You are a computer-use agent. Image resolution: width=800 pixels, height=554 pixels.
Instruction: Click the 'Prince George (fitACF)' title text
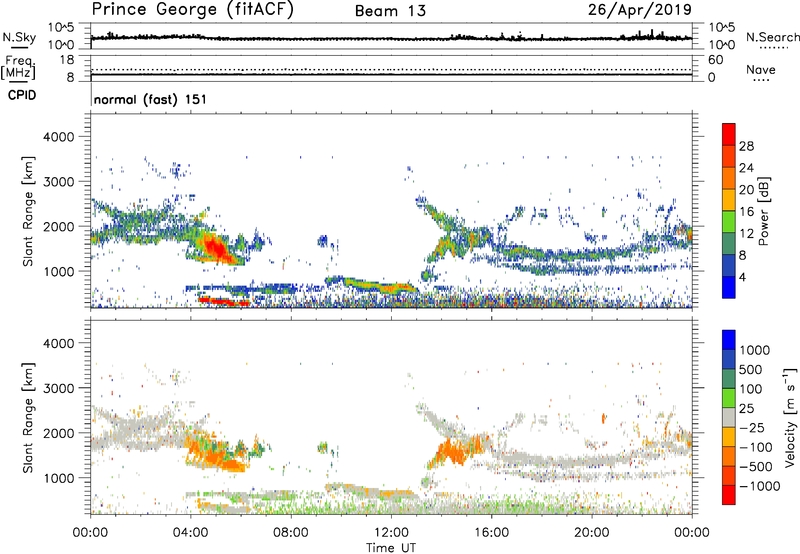[x=193, y=9]
